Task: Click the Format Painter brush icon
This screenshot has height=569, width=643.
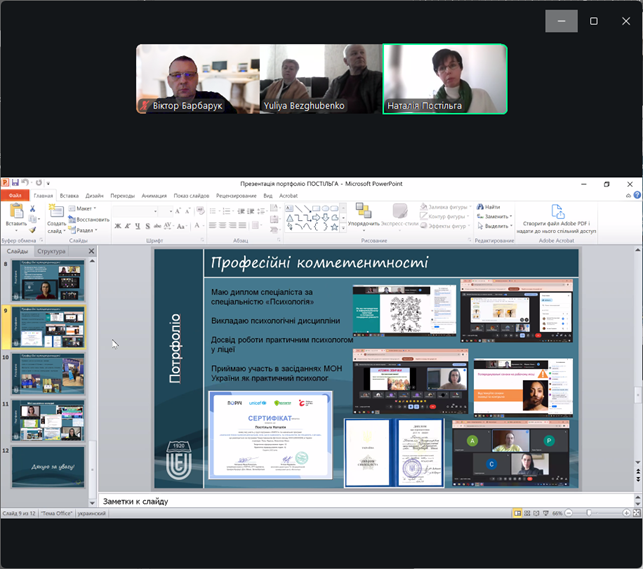Action: click(32, 230)
